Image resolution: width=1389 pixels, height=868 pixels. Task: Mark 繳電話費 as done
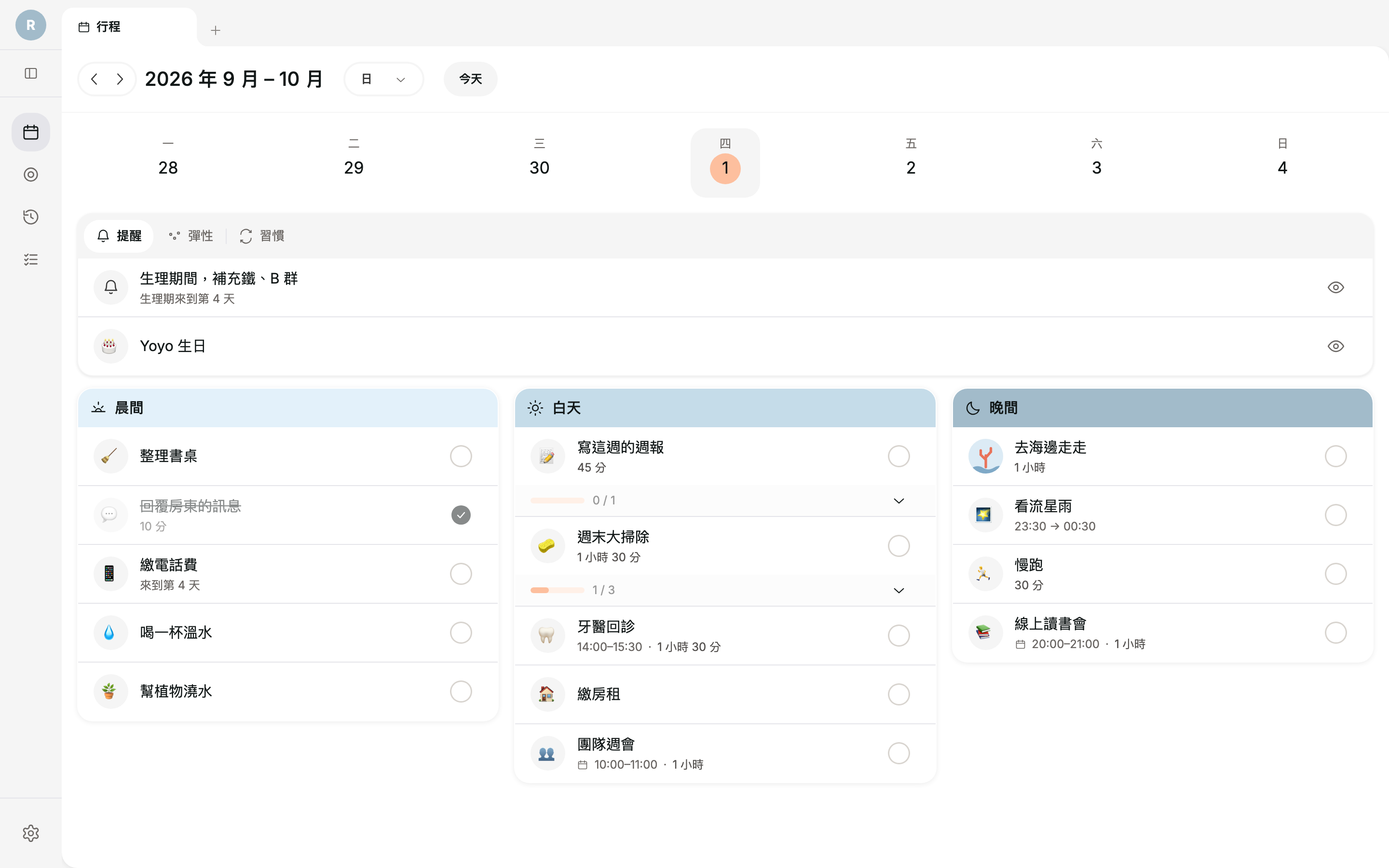461,574
